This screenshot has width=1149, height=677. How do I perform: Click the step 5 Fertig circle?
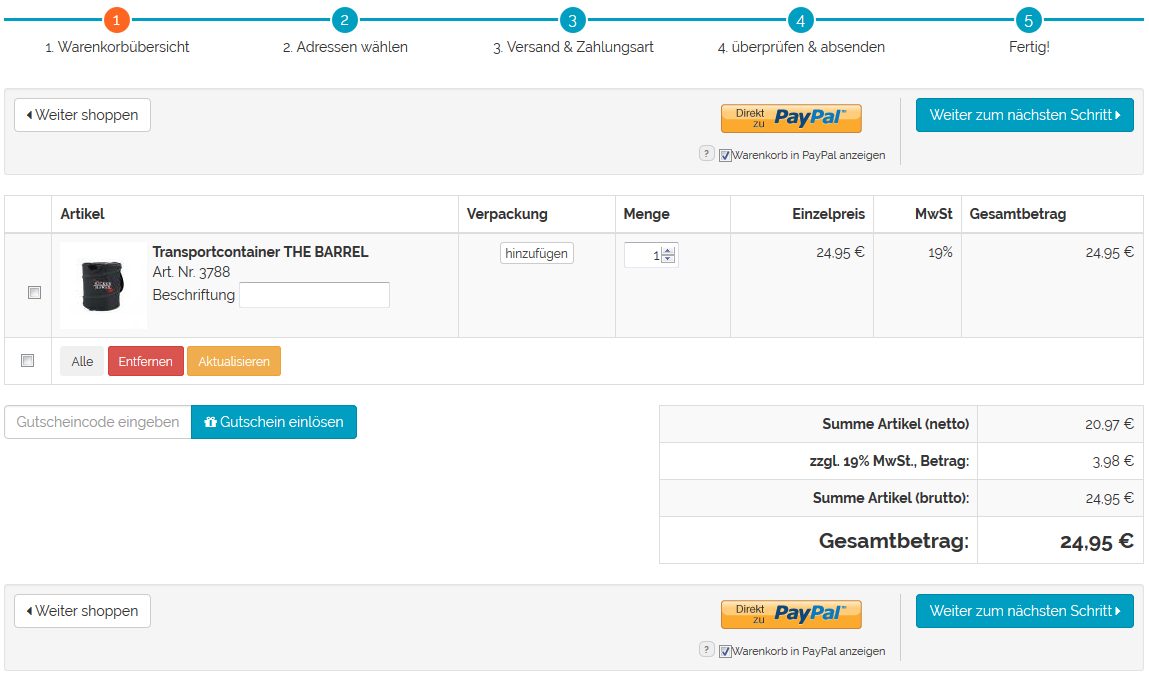[1028, 19]
